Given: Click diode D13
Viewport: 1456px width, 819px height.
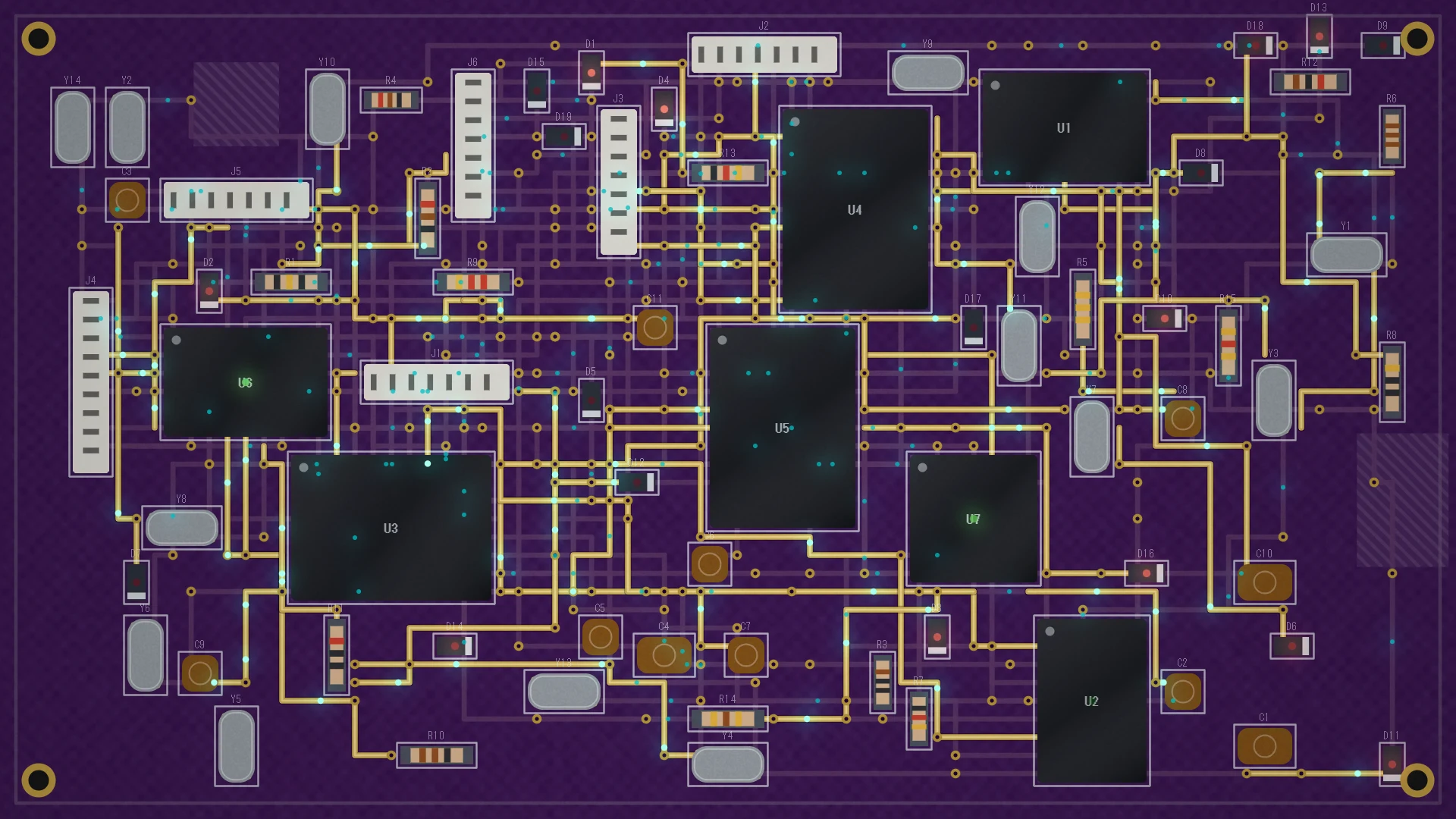Looking at the screenshot, I should pos(1319,36).
